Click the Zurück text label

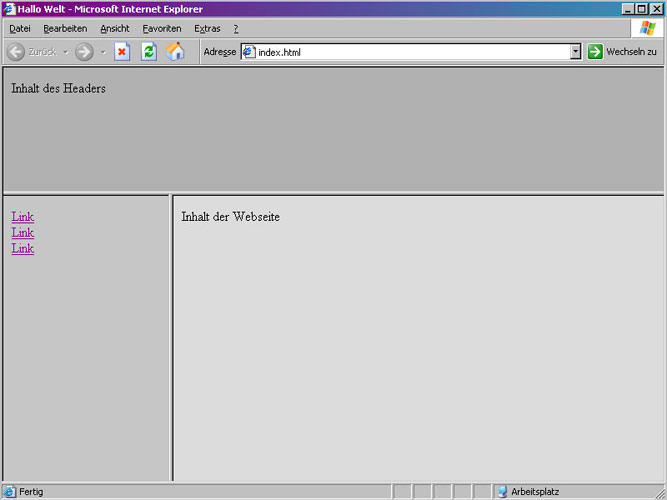pos(42,52)
